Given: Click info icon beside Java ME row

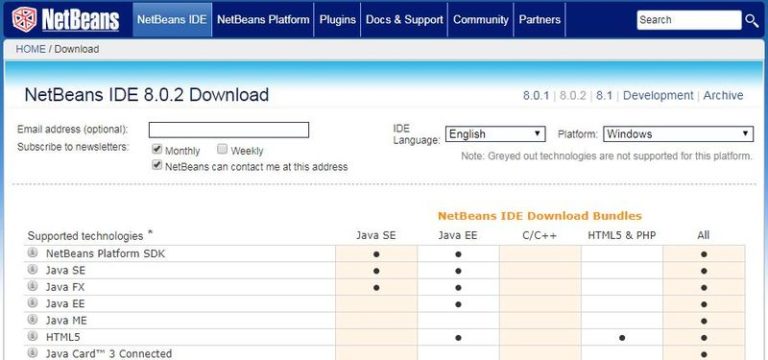Looking at the screenshot, I should pos(32,319).
